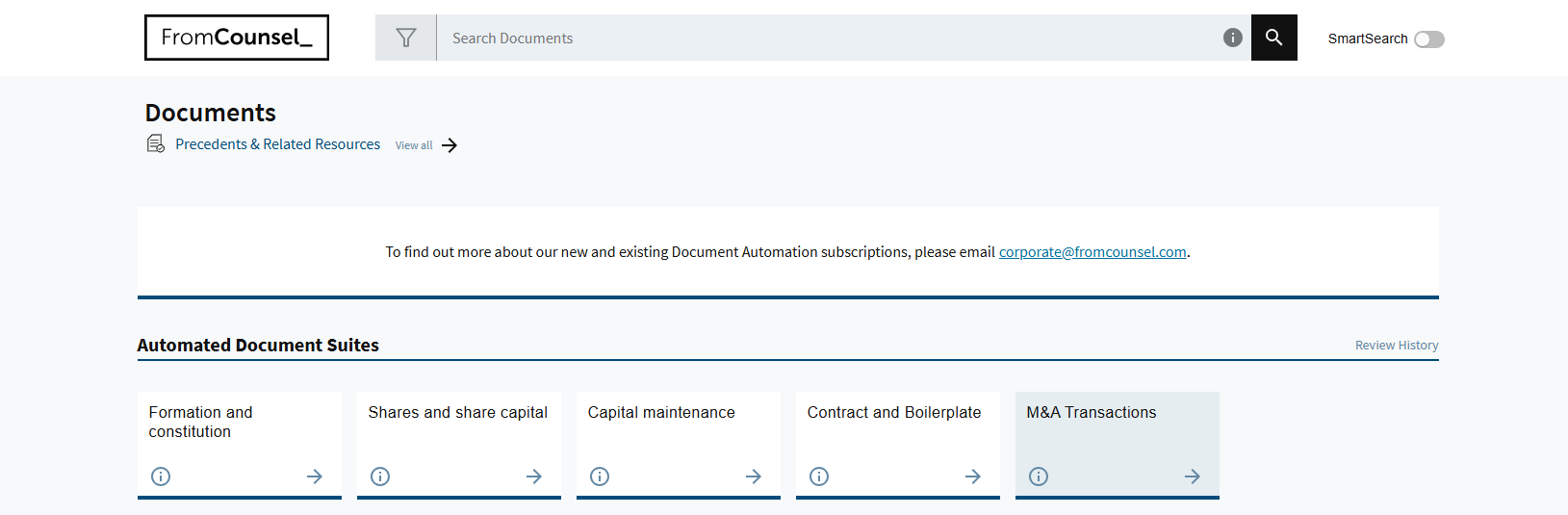Open Shares and share capital arrow

click(x=534, y=476)
